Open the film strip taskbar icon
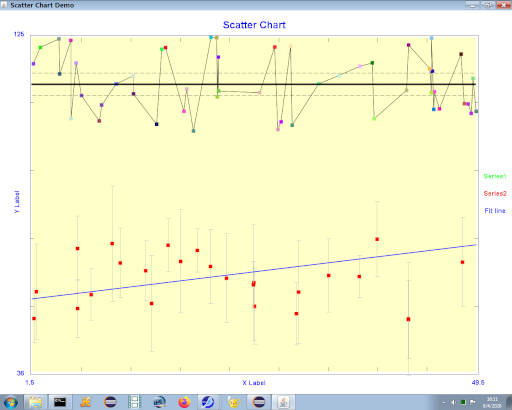The height and width of the screenshot is (410, 512). [x=135, y=402]
